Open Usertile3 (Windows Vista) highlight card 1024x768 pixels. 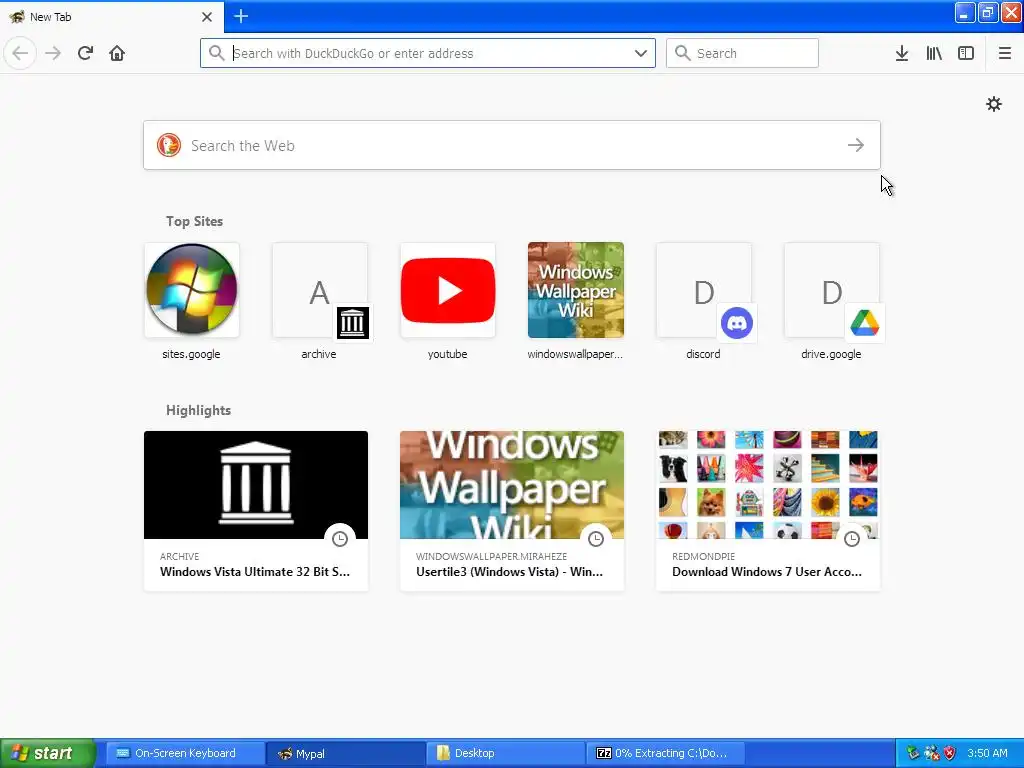(512, 511)
